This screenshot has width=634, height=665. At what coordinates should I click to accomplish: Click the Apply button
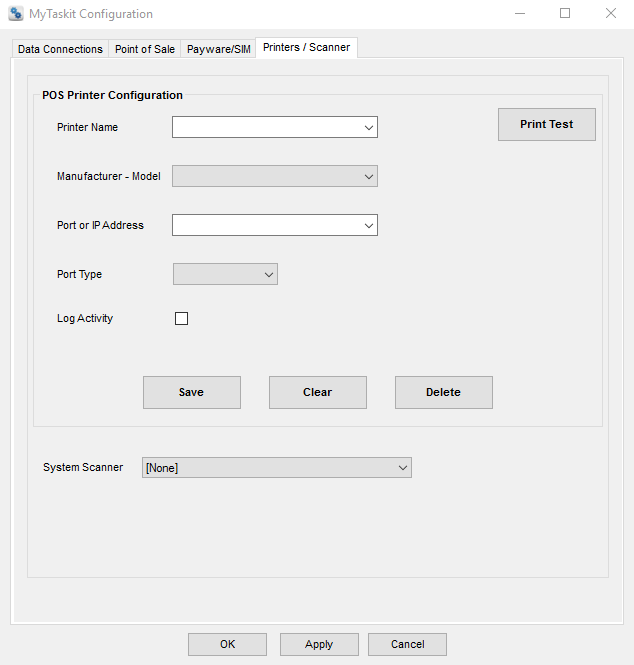pos(318,644)
